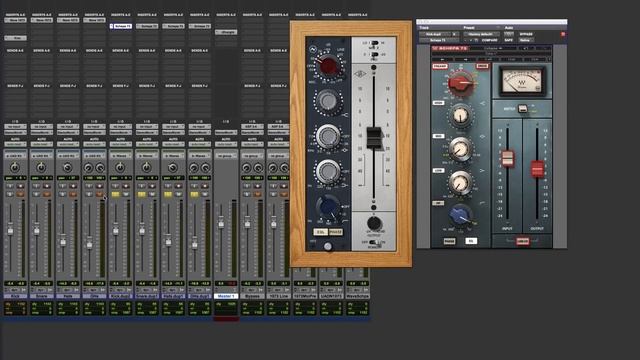Click the EQL button on UAD 1073
Viewport: 640px width, 360px height.
pos(320,232)
